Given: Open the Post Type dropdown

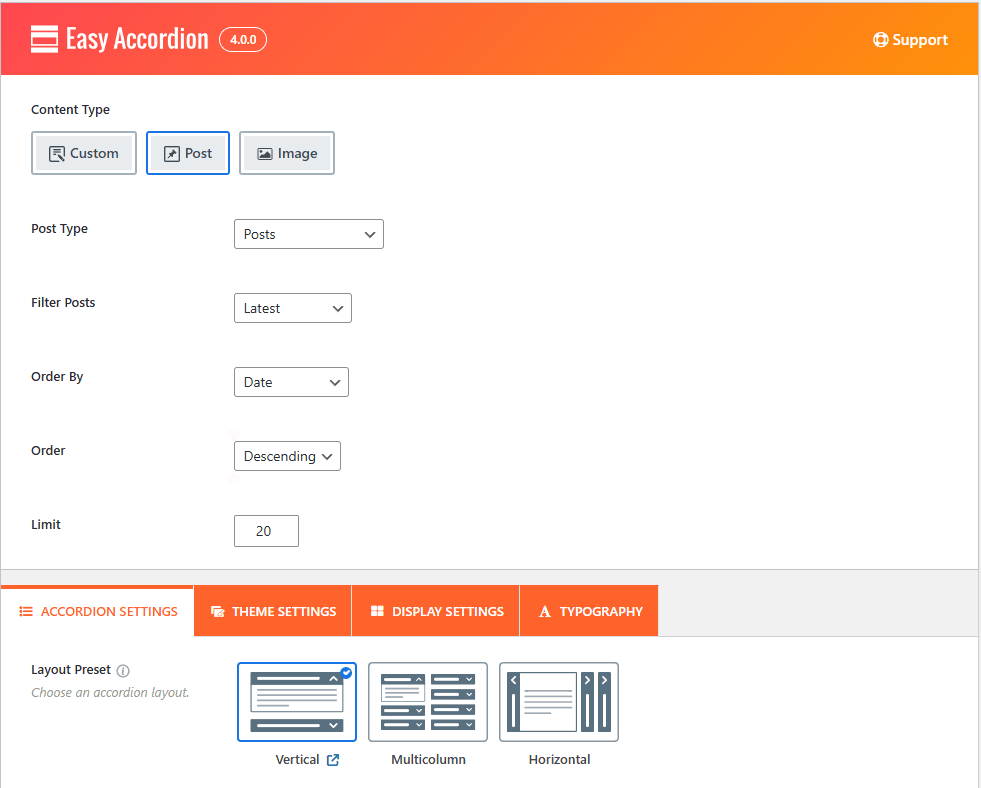Looking at the screenshot, I should point(308,234).
